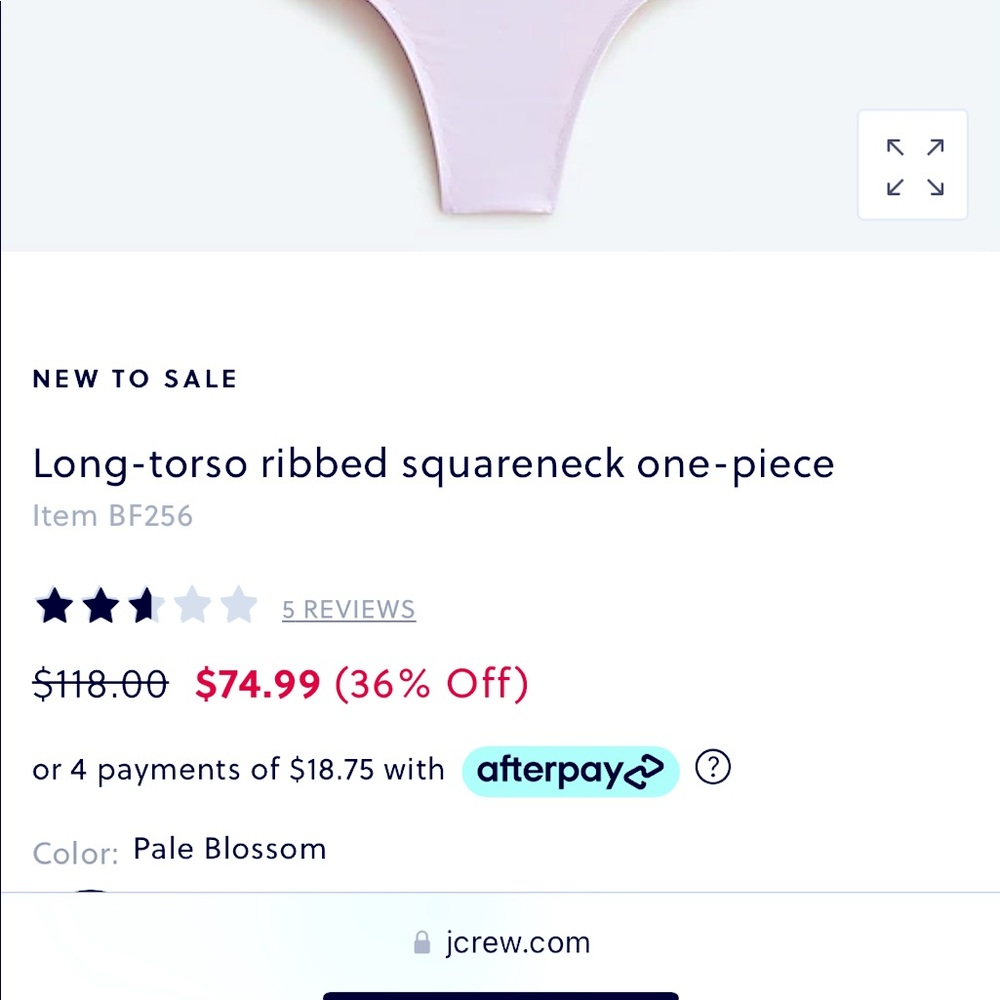Select the second filled rating star
1000x1000 pixels.
(x=101, y=605)
